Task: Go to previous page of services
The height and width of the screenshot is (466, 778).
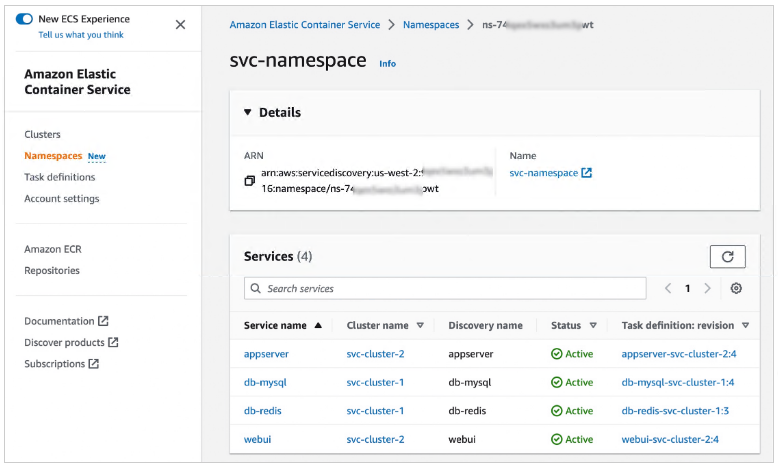Action: 668,288
